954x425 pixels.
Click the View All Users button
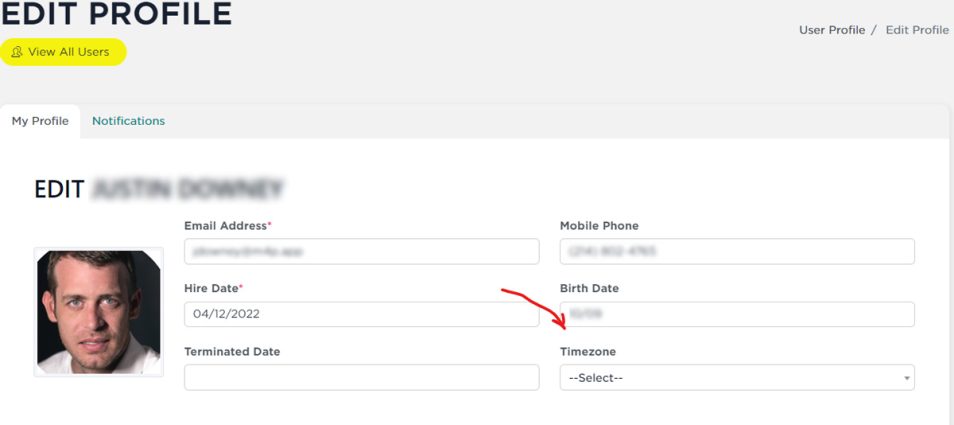(63, 52)
